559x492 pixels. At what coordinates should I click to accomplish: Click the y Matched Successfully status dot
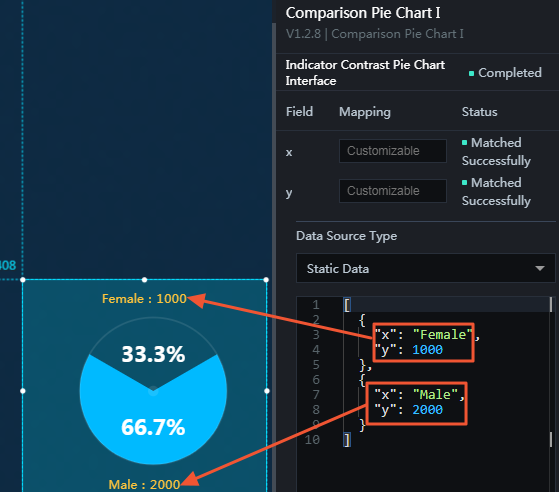pos(464,183)
